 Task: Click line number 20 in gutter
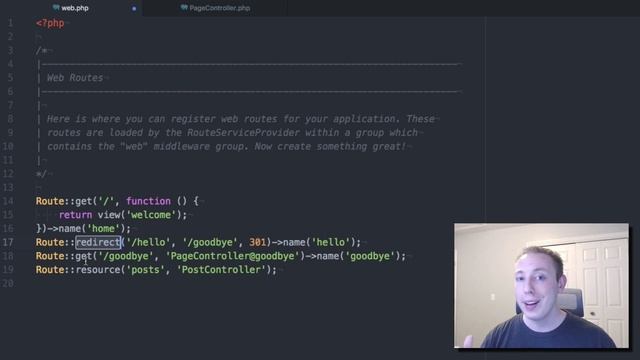(x=8, y=283)
